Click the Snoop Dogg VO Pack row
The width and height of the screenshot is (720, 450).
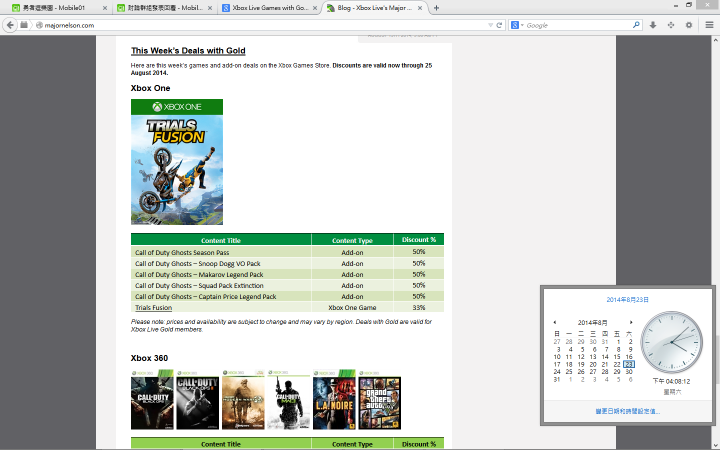(287, 264)
